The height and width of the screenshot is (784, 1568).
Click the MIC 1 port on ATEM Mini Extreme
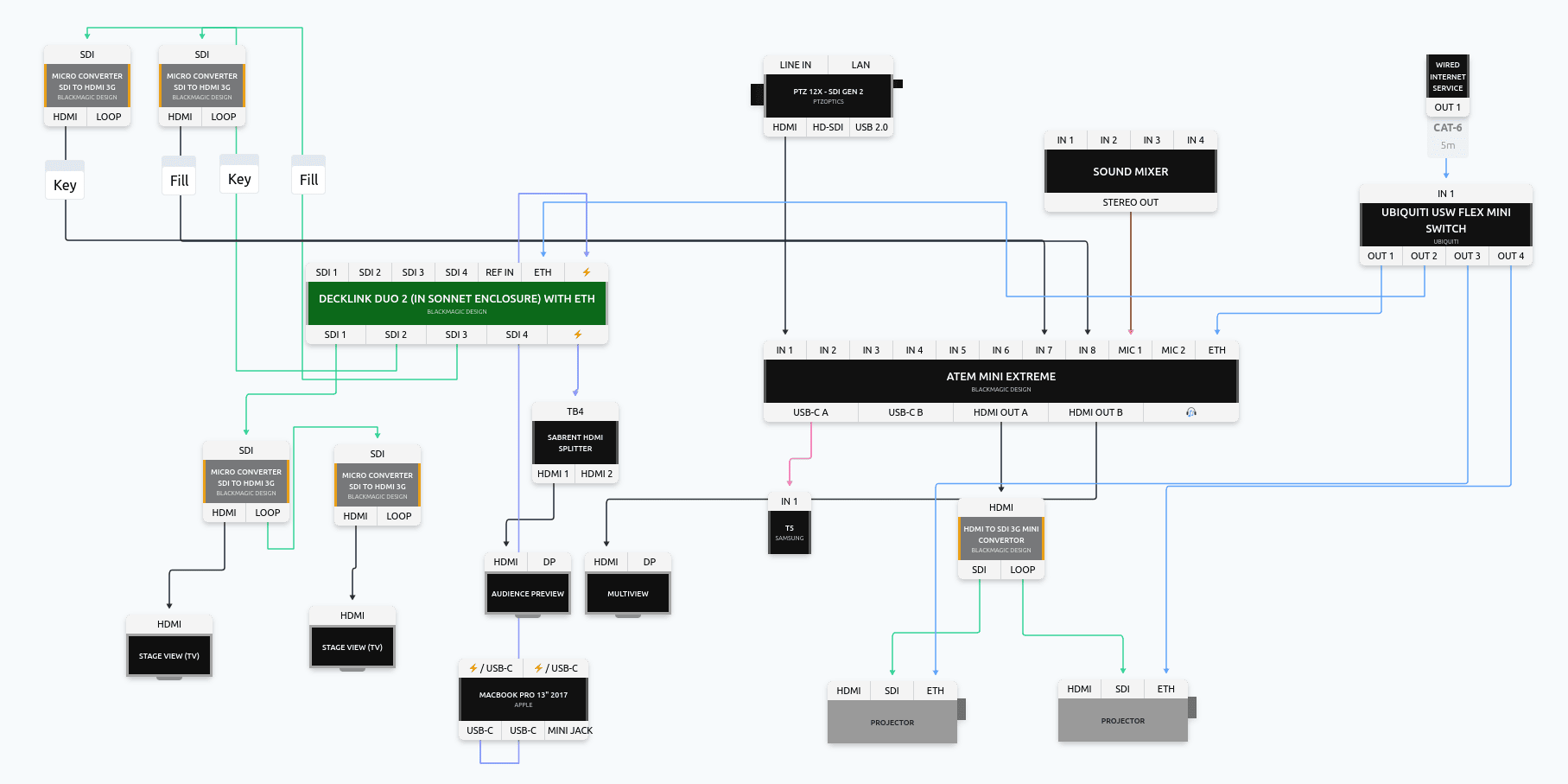pos(1131,350)
